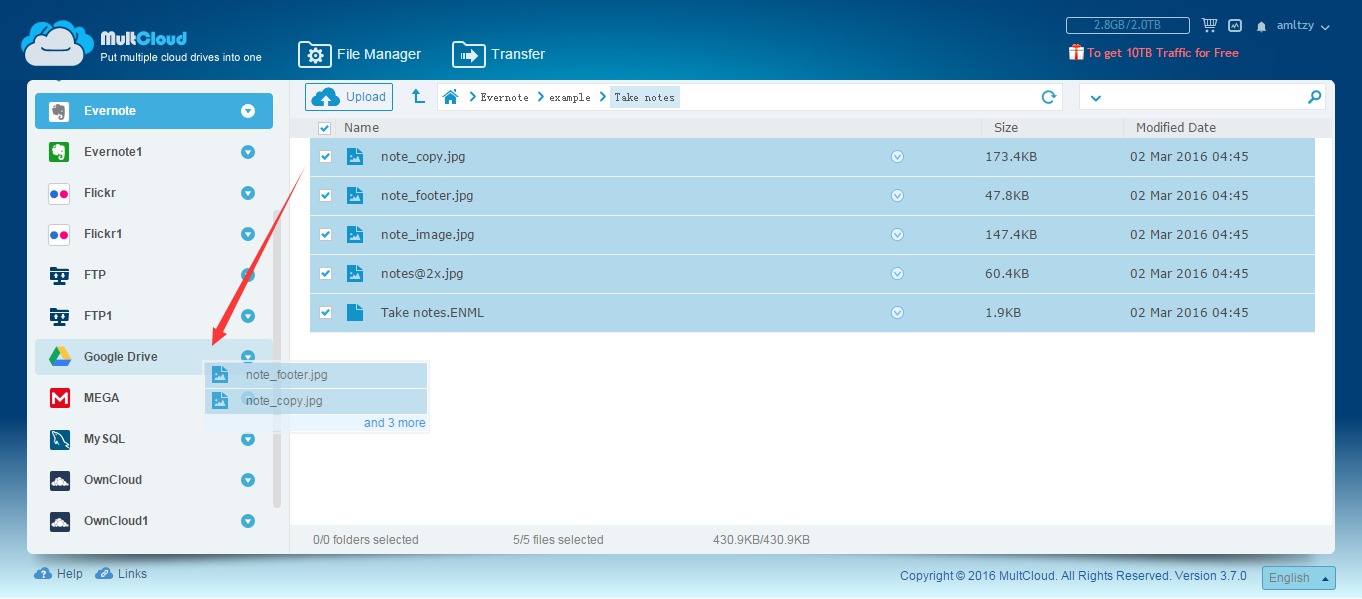The width and height of the screenshot is (1362, 599).
Task: Click the Flickr1 dots icon
Action: click(59, 234)
